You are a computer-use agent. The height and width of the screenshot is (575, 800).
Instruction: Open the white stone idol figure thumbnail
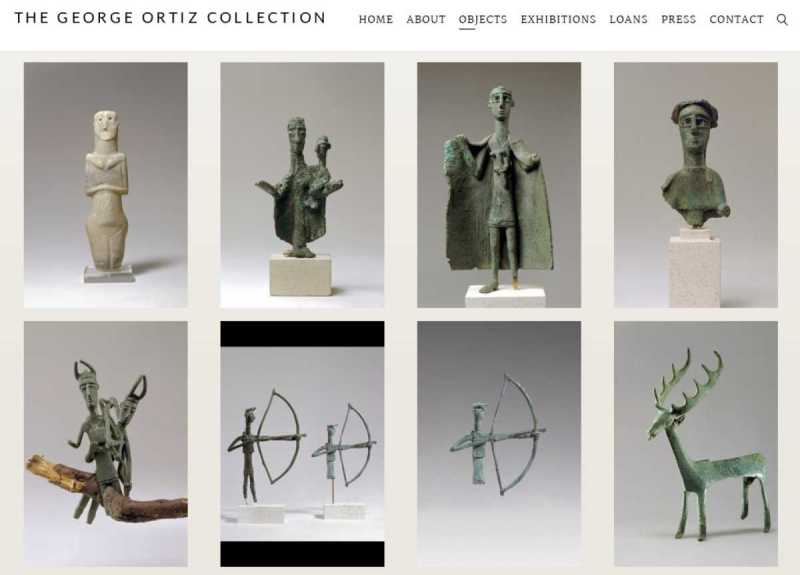106,185
